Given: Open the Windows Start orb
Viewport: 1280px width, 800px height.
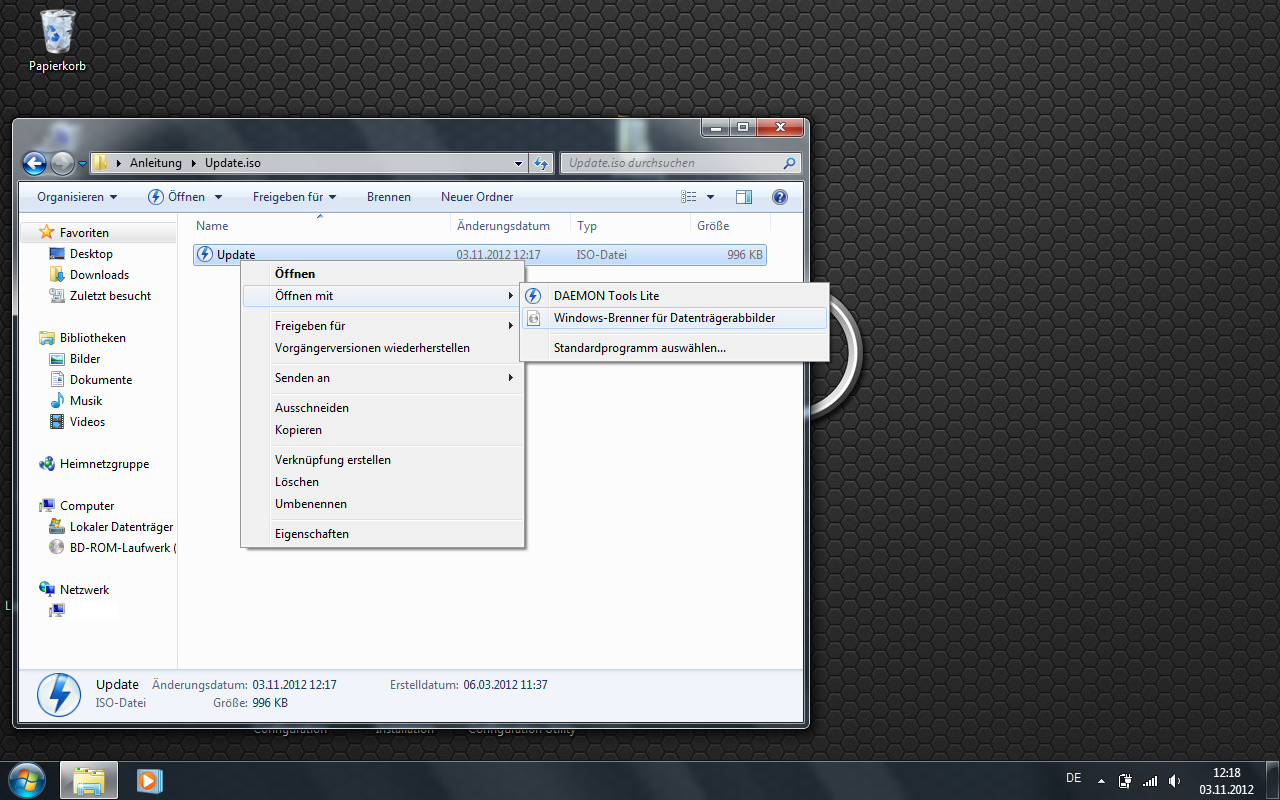Looking at the screenshot, I should (26, 780).
